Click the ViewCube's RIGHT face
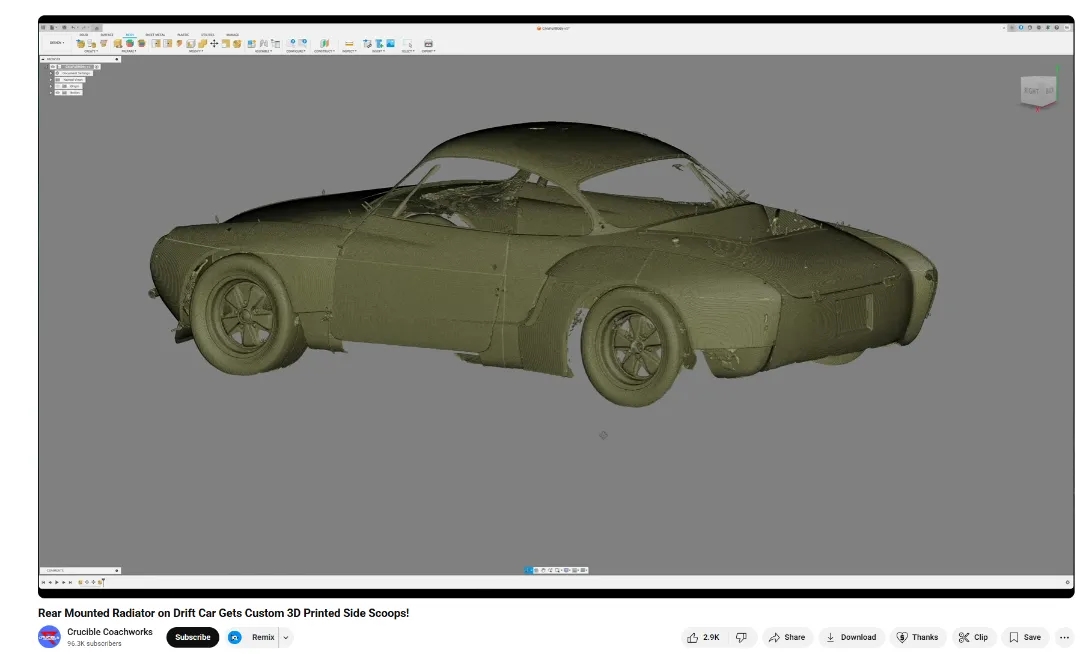Image resolution: width=1080 pixels, height=654 pixels. click(x=1031, y=91)
